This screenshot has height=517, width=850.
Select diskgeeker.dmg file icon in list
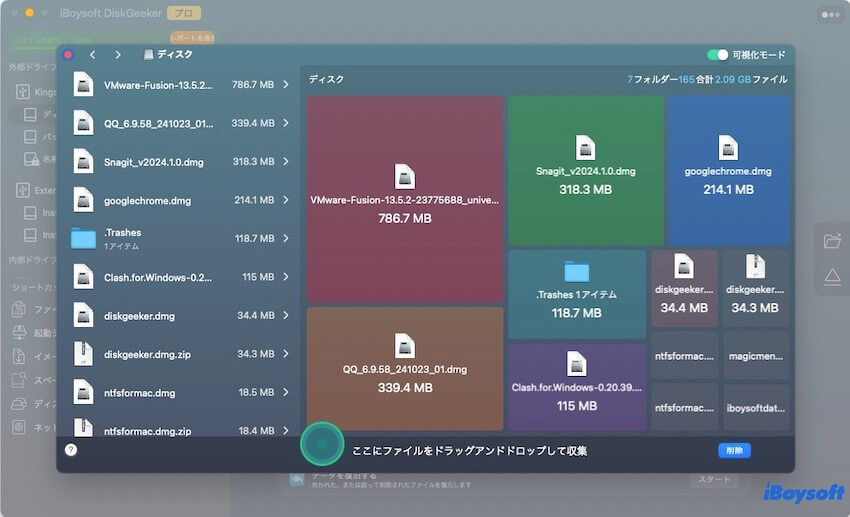(83, 315)
